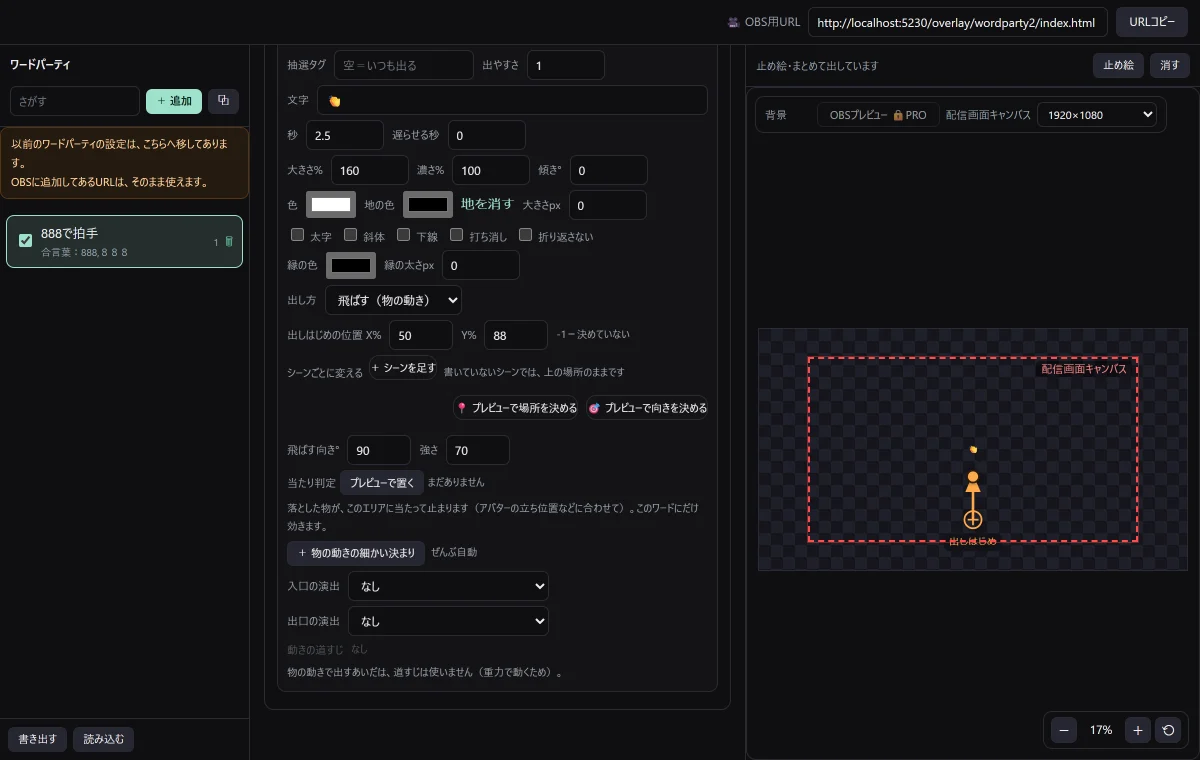Viewport: 1200px width, 760px height.
Task: Open the white 色 text color swatch
Action: (x=331, y=204)
